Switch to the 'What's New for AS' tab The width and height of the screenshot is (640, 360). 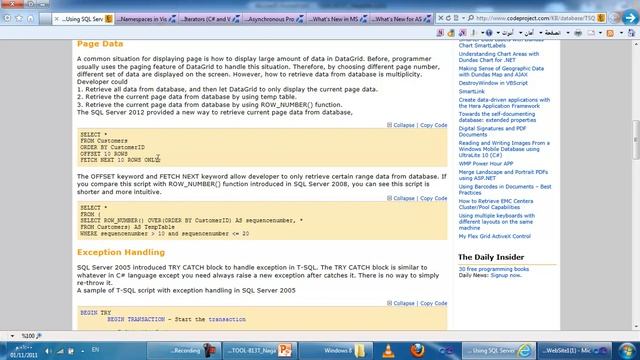(401, 19)
